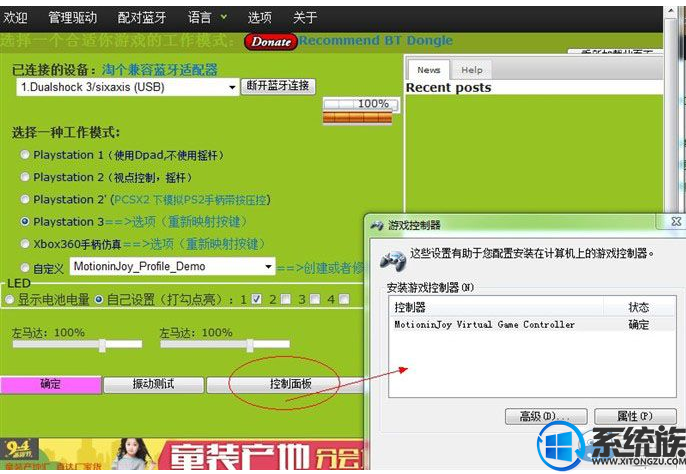Viewport: 686px width, 474px height.
Task: Toggle LED 3 checkbox
Action: [x=315, y=299]
